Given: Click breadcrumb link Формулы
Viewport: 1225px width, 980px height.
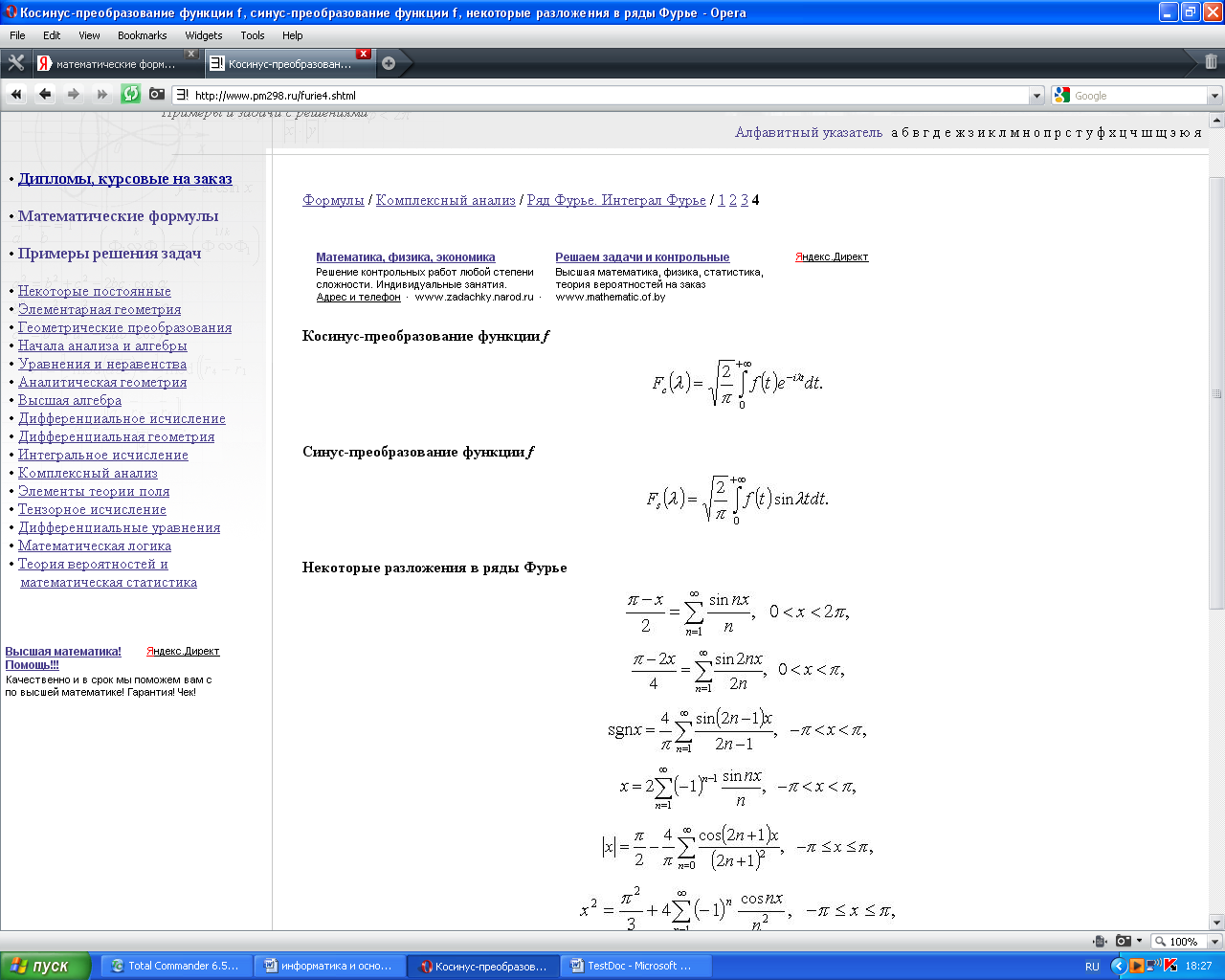Looking at the screenshot, I should (x=333, y=200).
